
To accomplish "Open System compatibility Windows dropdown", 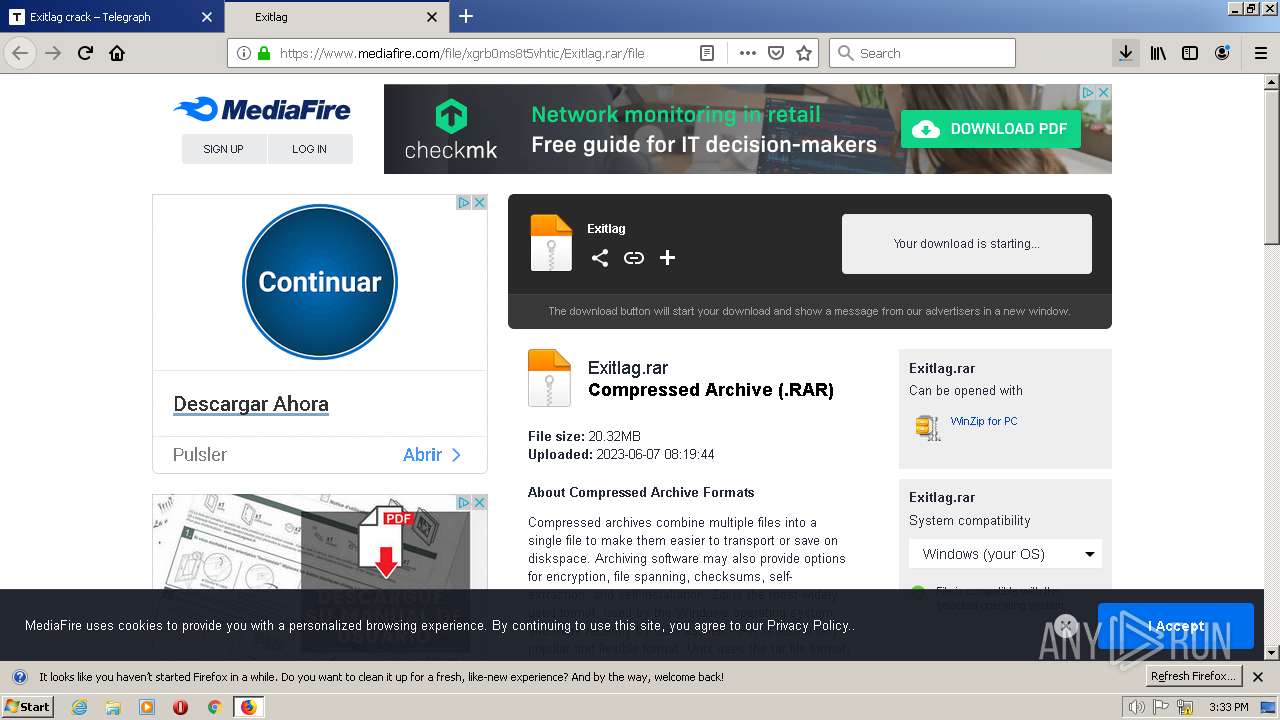I will [1005, 554].
